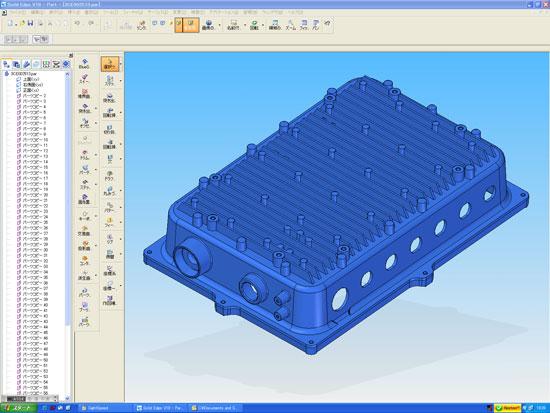Activate the スイープ (sweep) surface tool
This screenshot has width=550, height=413.
[x=85, y=79]
